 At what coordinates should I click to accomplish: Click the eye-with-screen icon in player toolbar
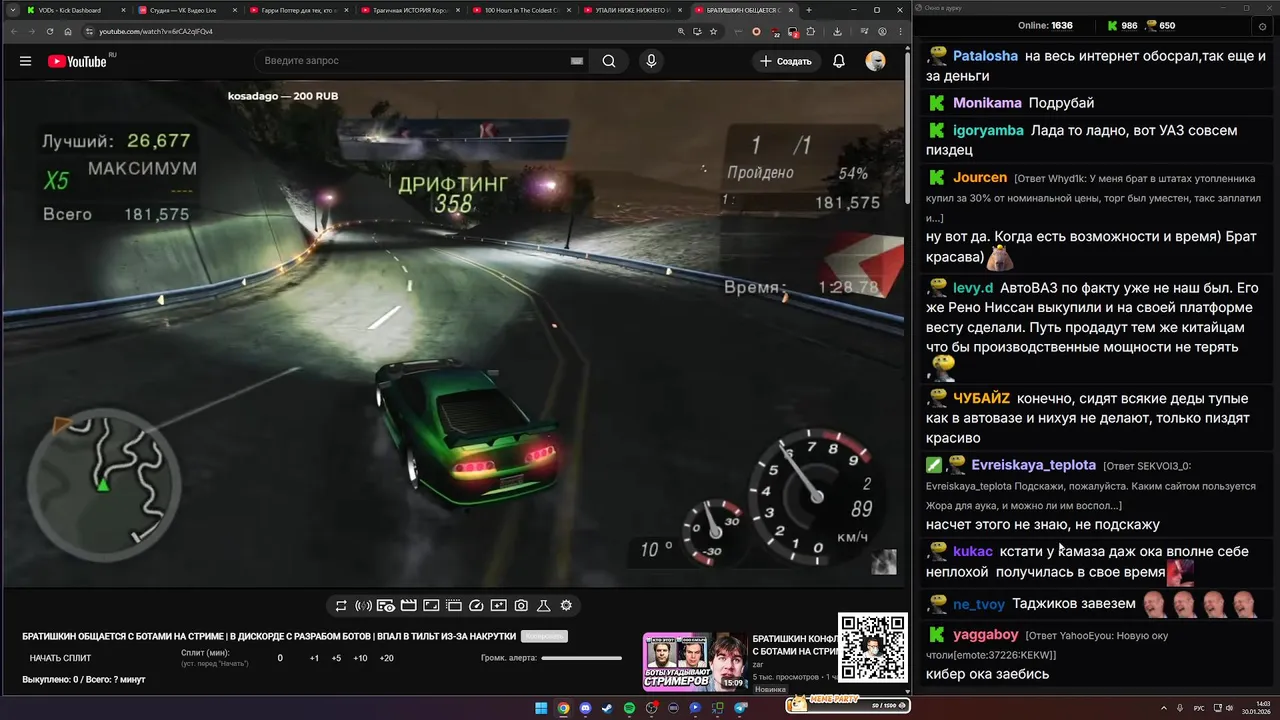(x=386, y=605)
